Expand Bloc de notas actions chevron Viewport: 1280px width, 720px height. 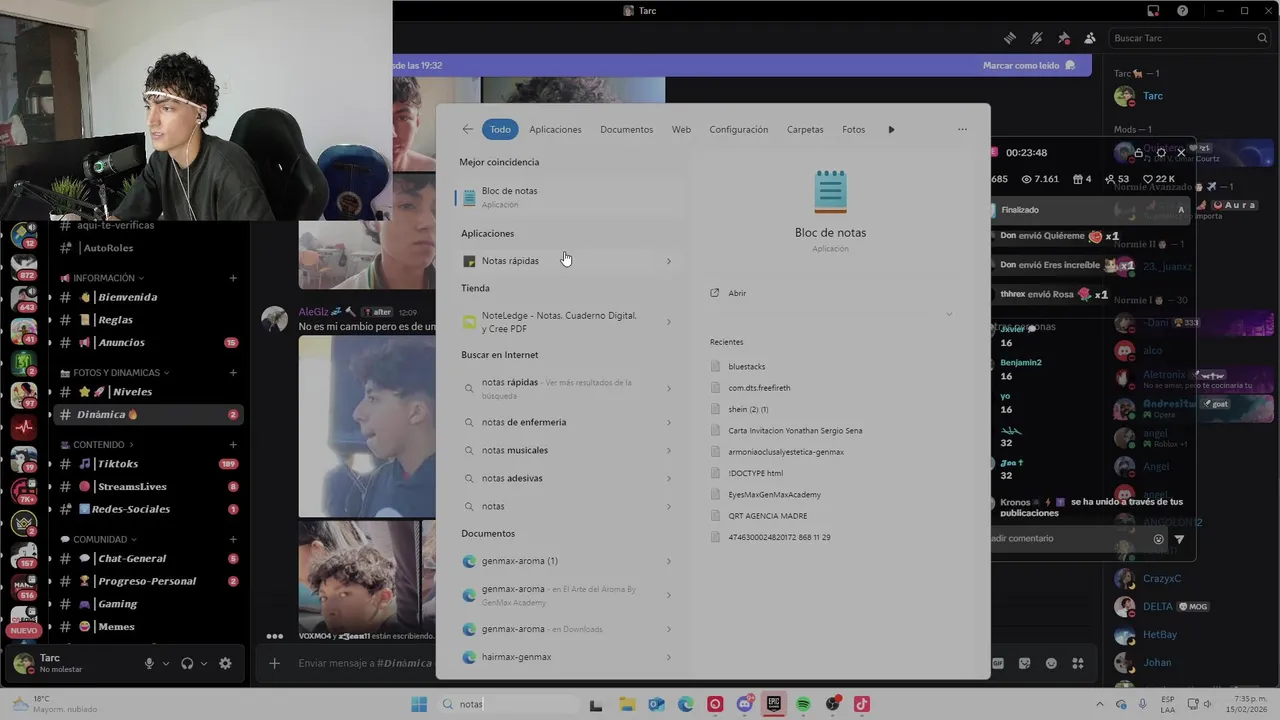pyautogui.click(x=949, y=314)
